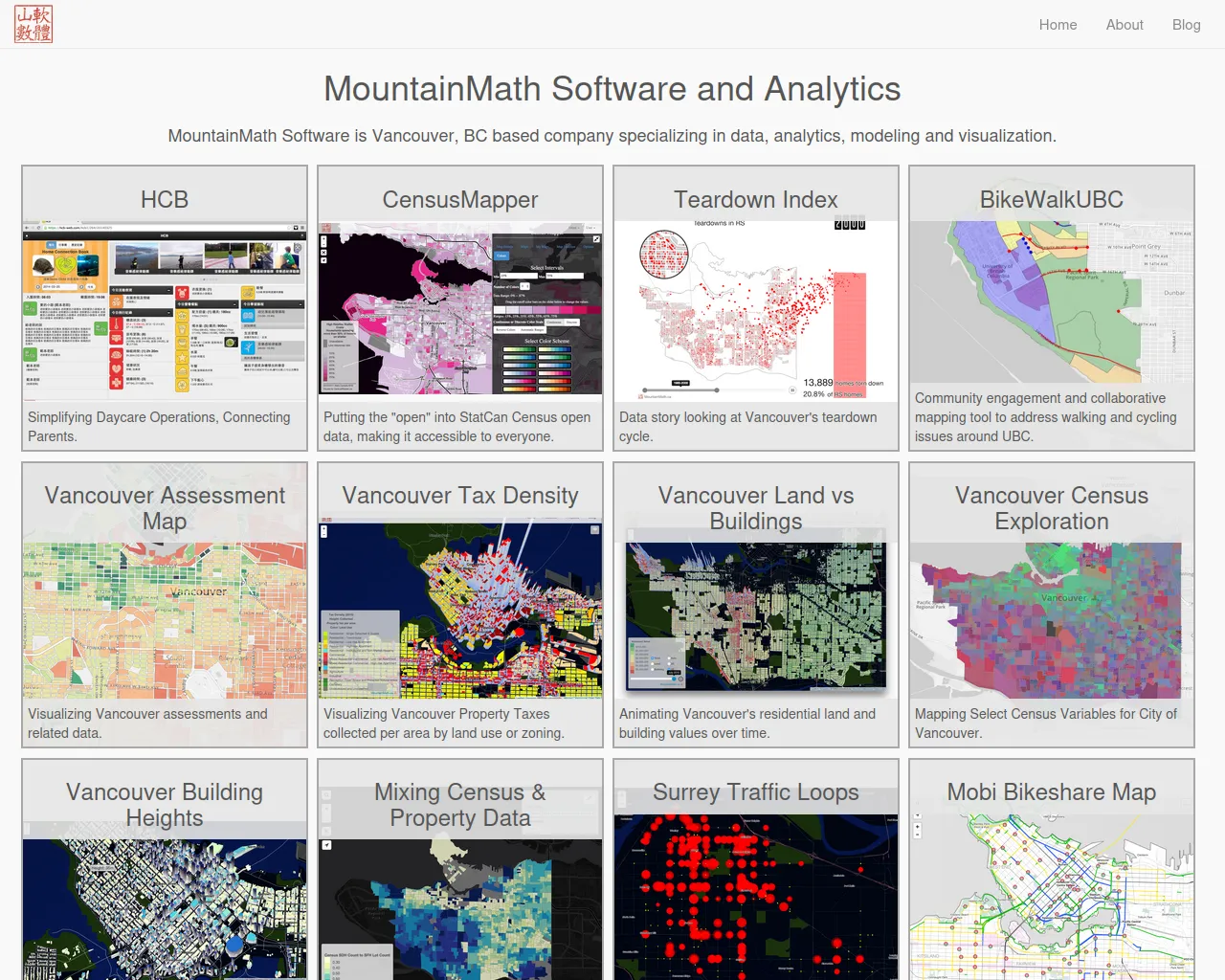1225x980 pixels.
Task: Select the Vancouver Land vs Buildings title
Action: click(x=756, y=508)
